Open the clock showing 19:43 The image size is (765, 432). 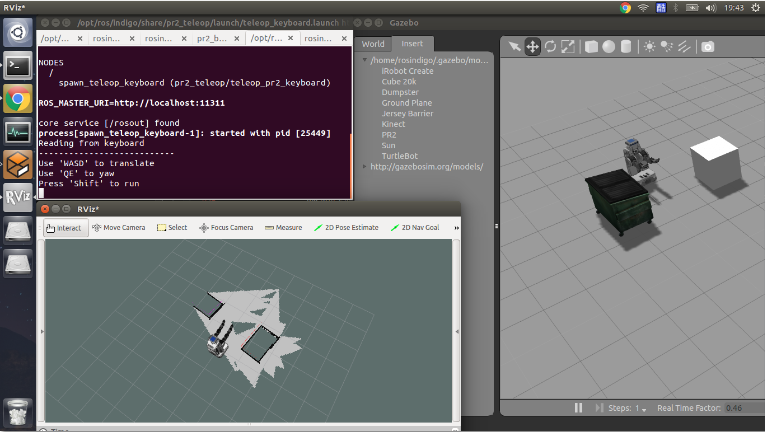(734, 8)
